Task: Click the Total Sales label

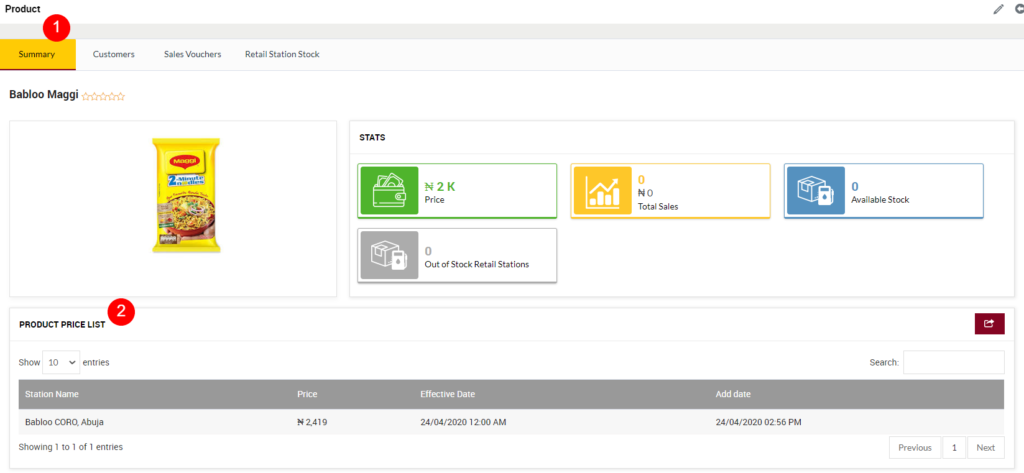Action: (x=658, y=206)
